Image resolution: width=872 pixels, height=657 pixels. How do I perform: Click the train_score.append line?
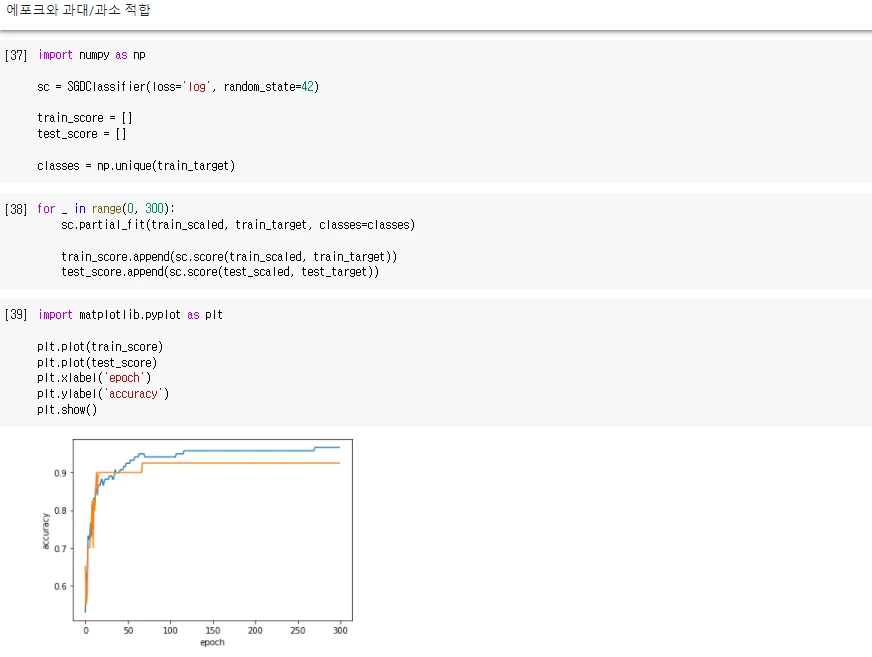coord(229,256)
